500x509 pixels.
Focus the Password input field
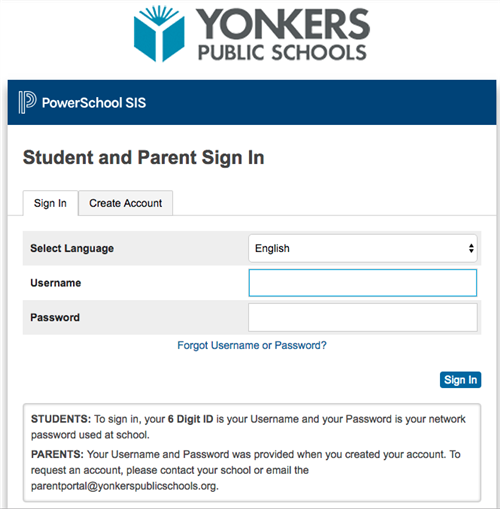pos(363,317)
